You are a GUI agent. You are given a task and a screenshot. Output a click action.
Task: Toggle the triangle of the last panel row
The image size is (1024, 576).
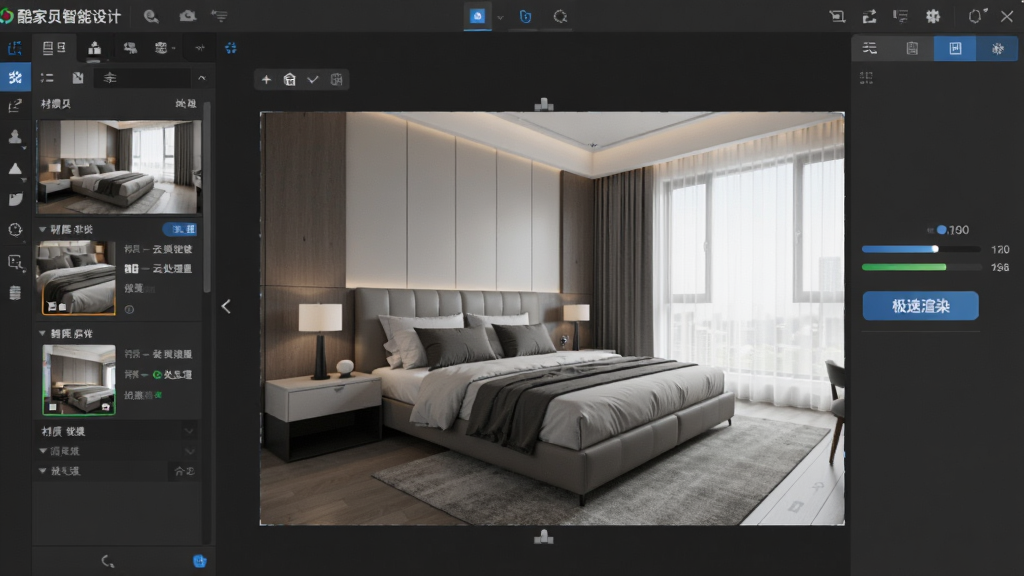pos(42,470)
